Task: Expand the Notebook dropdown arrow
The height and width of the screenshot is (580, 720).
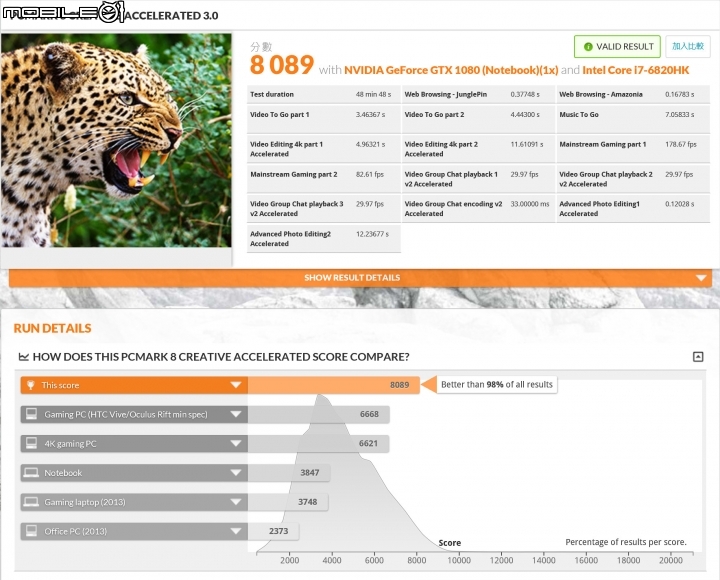Action: click(236, 473)
